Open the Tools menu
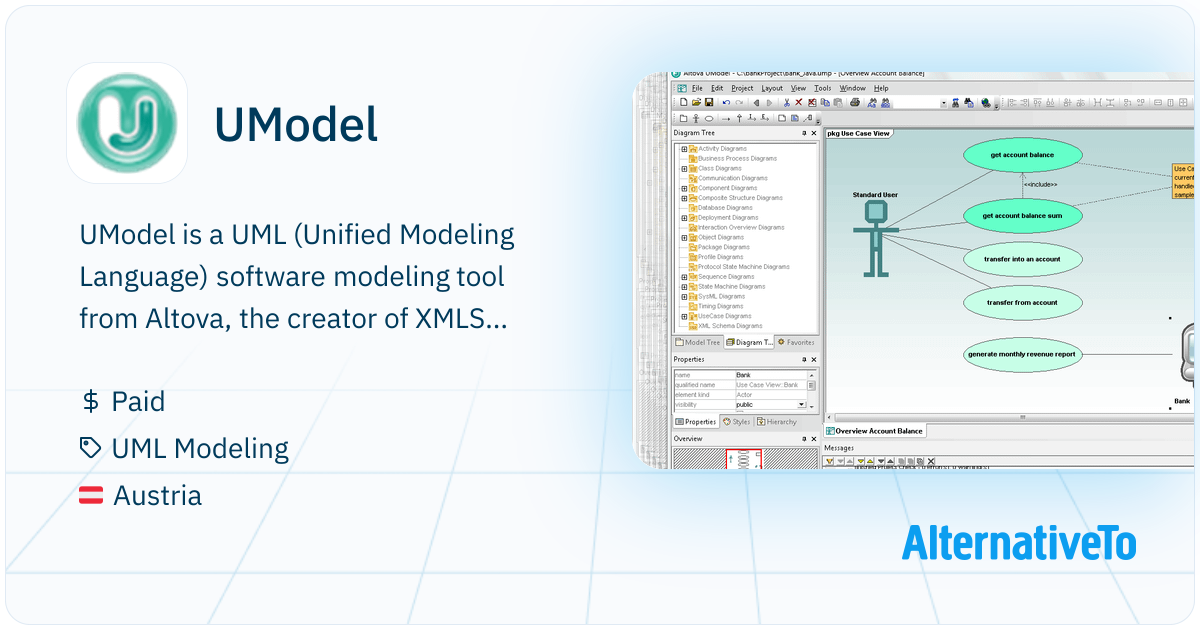 [823, 88]
